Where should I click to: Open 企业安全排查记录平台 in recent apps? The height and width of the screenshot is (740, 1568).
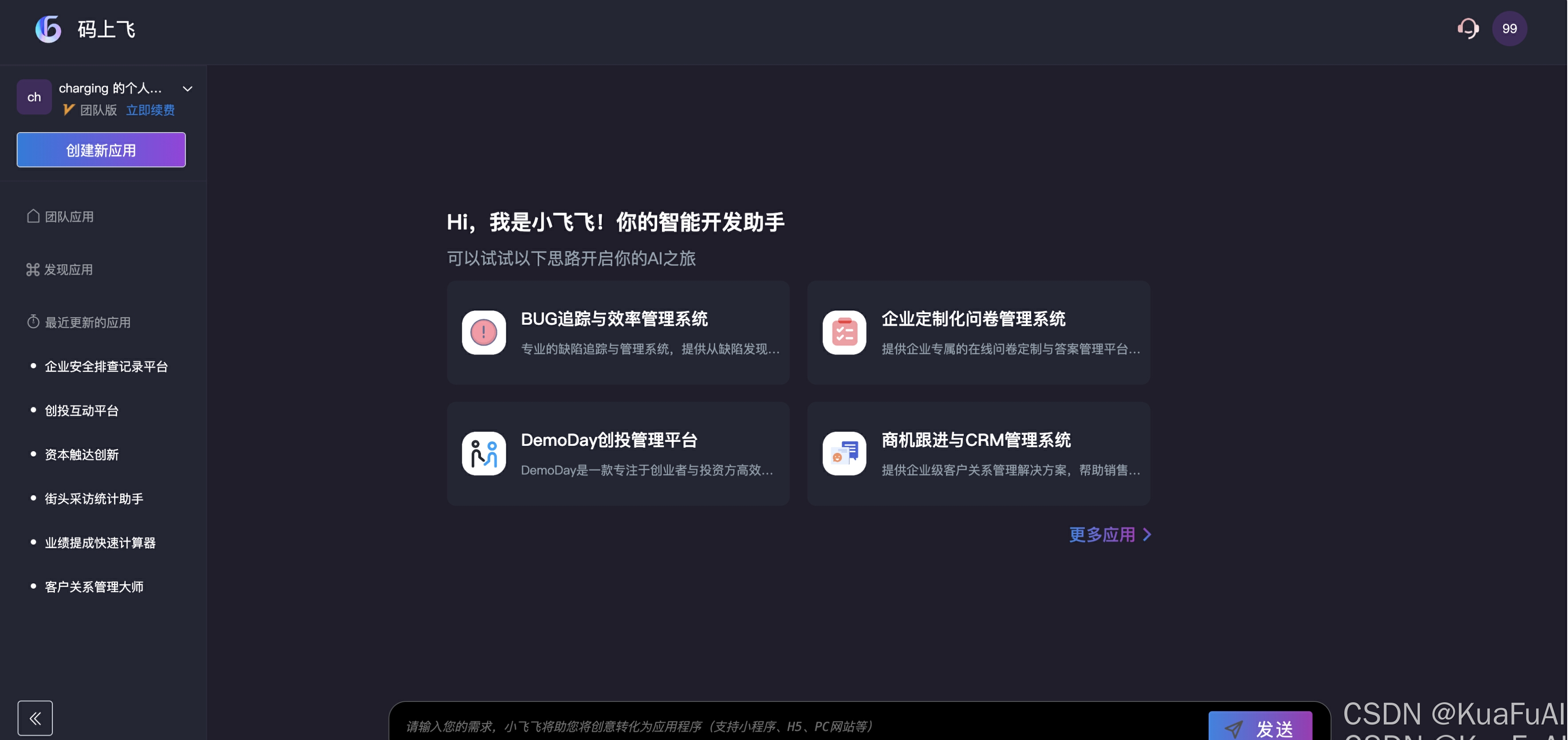click(106, 366)
